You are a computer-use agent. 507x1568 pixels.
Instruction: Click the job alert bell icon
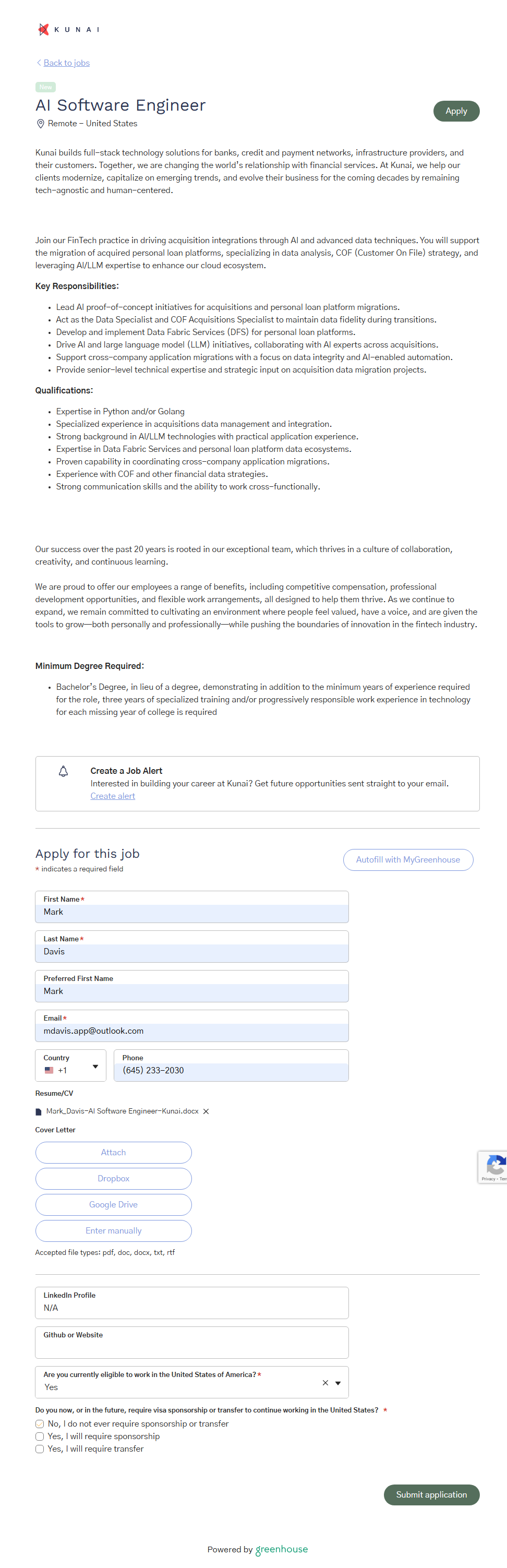pos(63,771)
